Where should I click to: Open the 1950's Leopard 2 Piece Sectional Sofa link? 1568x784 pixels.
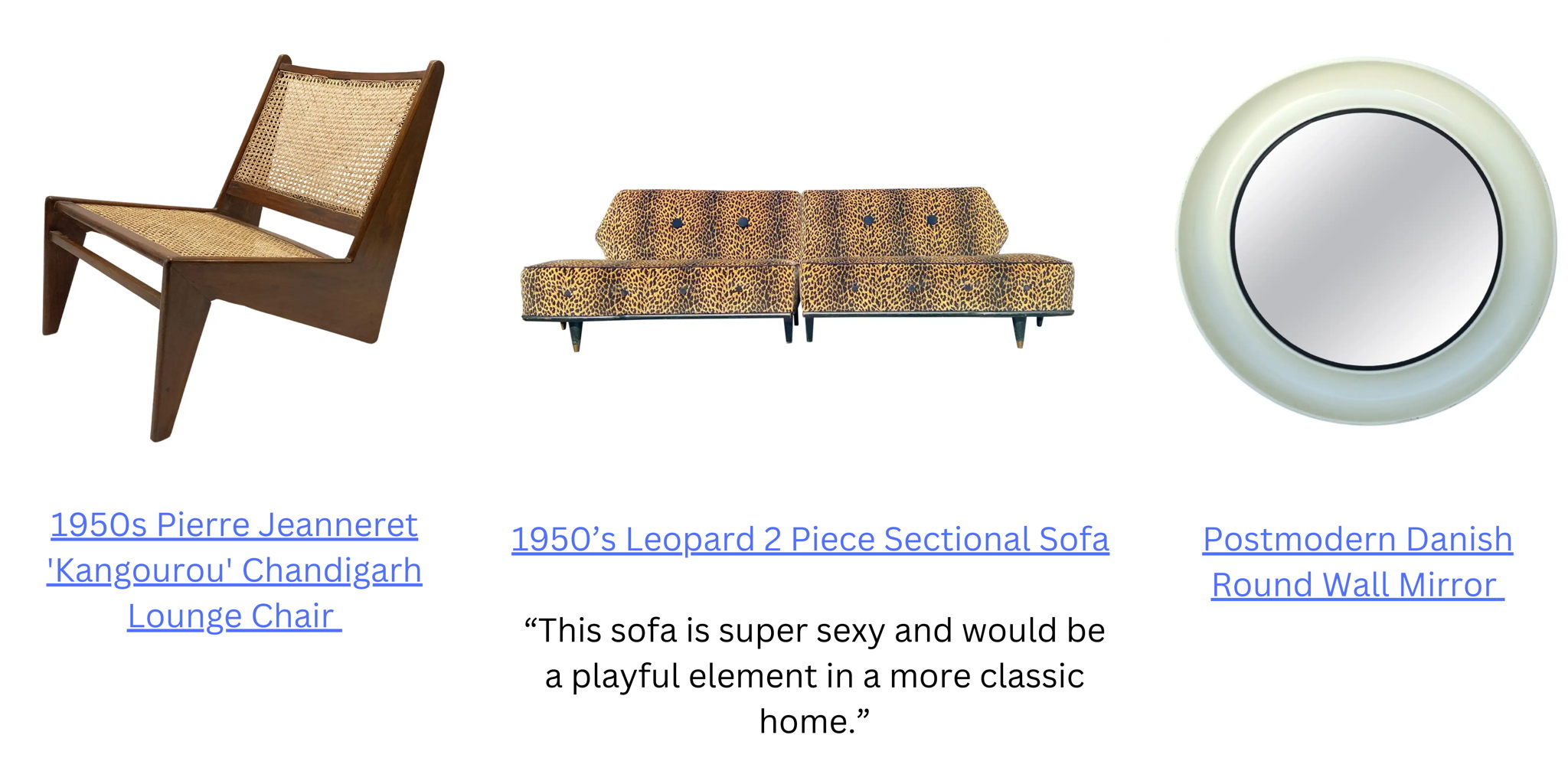810,539
